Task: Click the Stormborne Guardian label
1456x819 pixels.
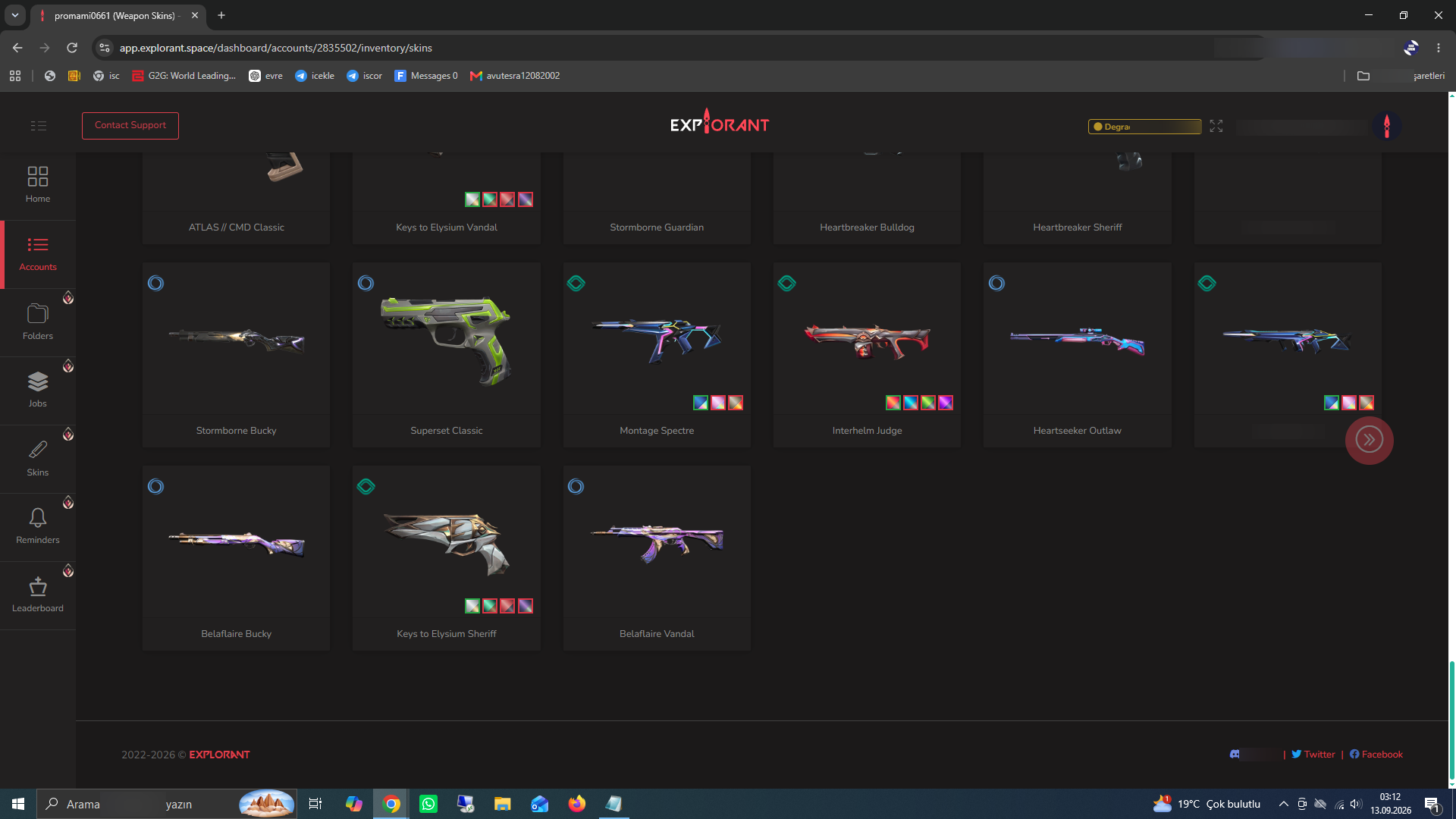Action: tap(657, 227)
